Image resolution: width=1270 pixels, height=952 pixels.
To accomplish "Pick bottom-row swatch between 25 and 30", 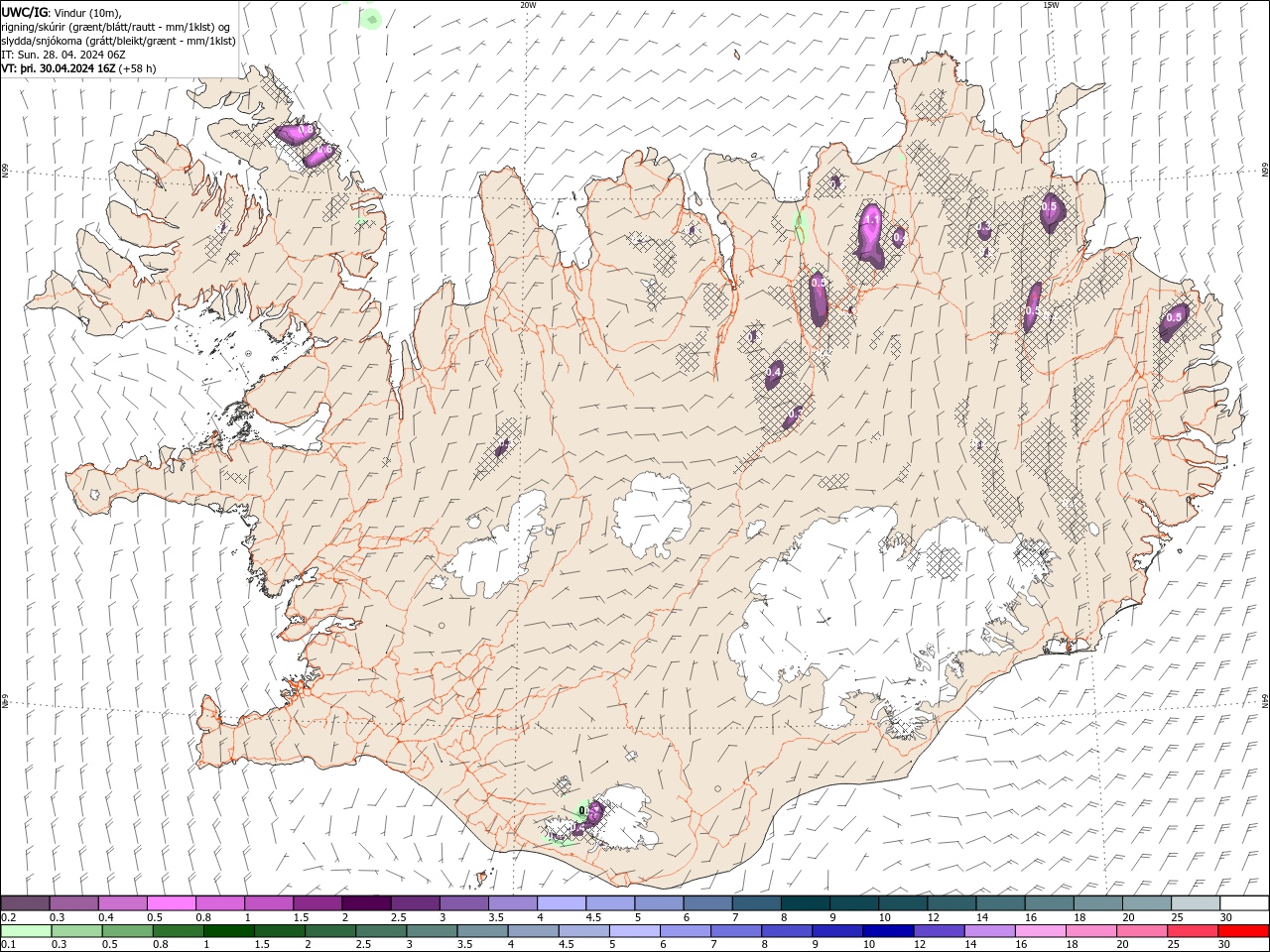I will click(x=1192, y=931).
